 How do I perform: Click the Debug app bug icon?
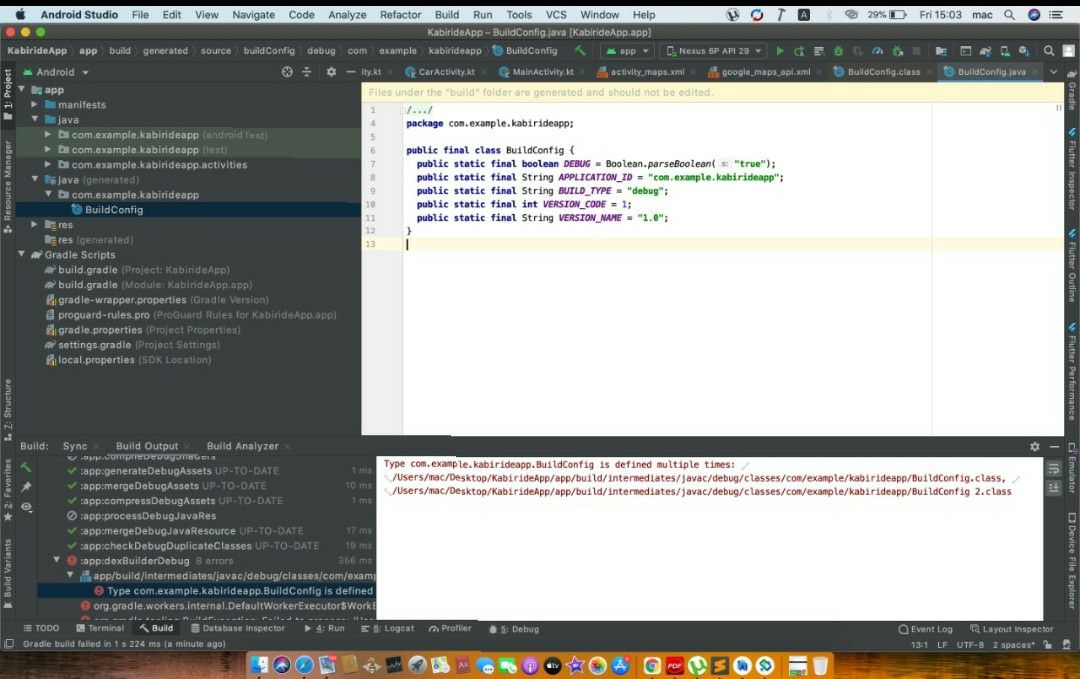[x=838, y=51]
